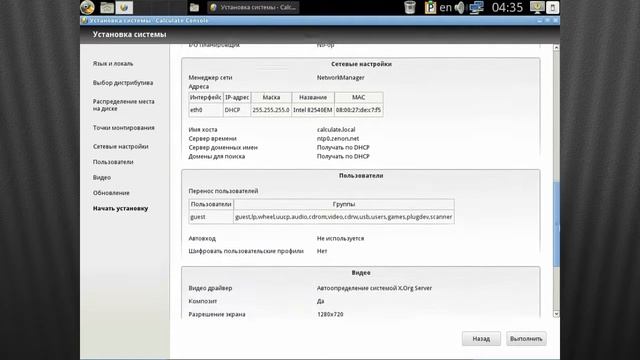The height and width of the screenshot is (360, 640).
Task: Click the monitor tray icon
Action: click(537, 7)
